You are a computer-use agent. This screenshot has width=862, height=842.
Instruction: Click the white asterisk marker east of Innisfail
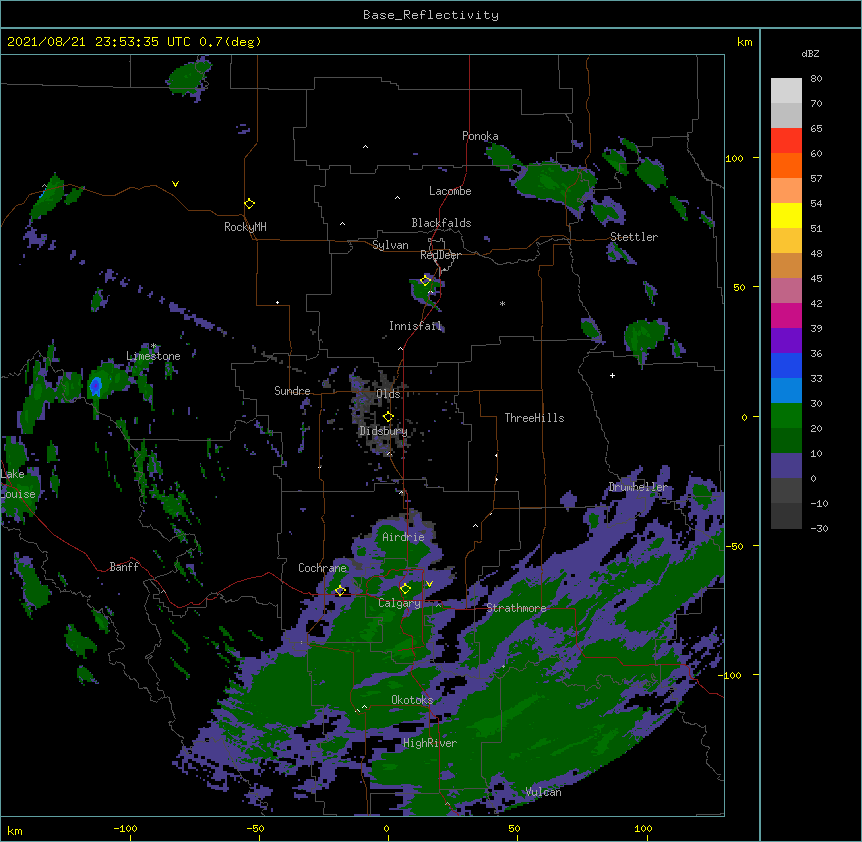tap(502, 303)
